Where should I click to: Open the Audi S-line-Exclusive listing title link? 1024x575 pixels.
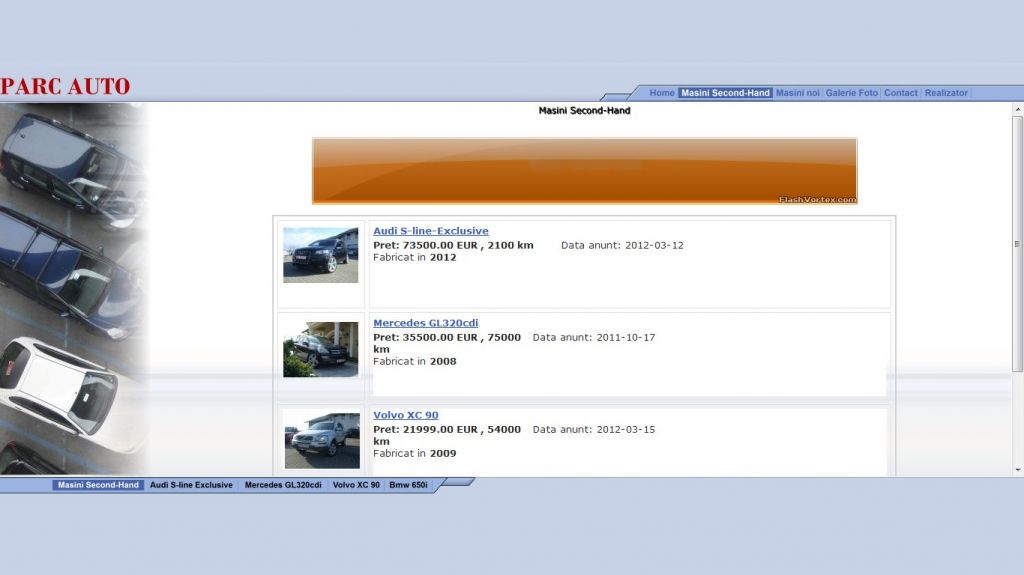(431, 231)
